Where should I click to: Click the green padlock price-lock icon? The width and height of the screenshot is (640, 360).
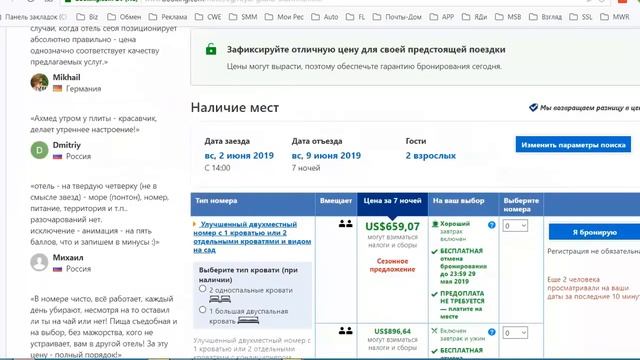pos(211,49)
